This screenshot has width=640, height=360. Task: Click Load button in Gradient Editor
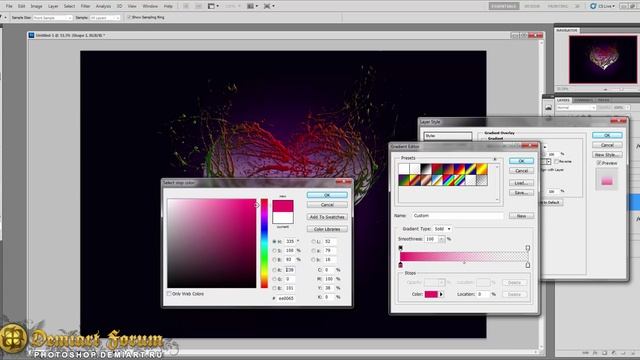click(x=521, y=183)
